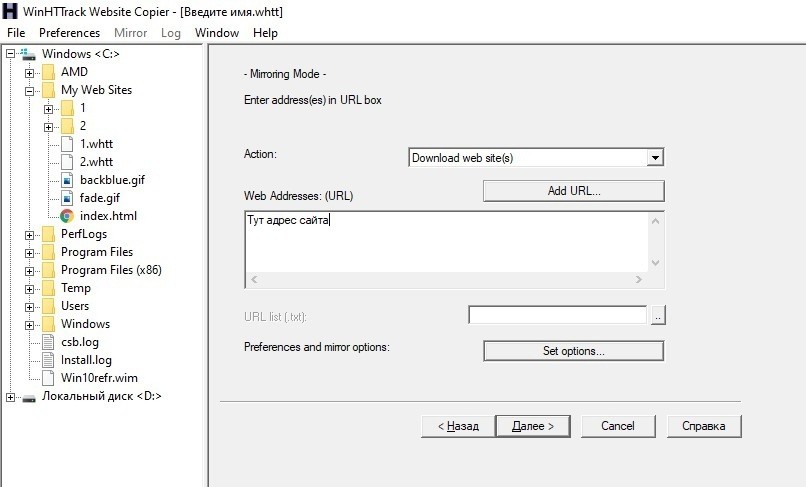Expand the Локальный диск D: node
Image resolution: width=806 pixels, height=487 pixels.
coord(10,397)
